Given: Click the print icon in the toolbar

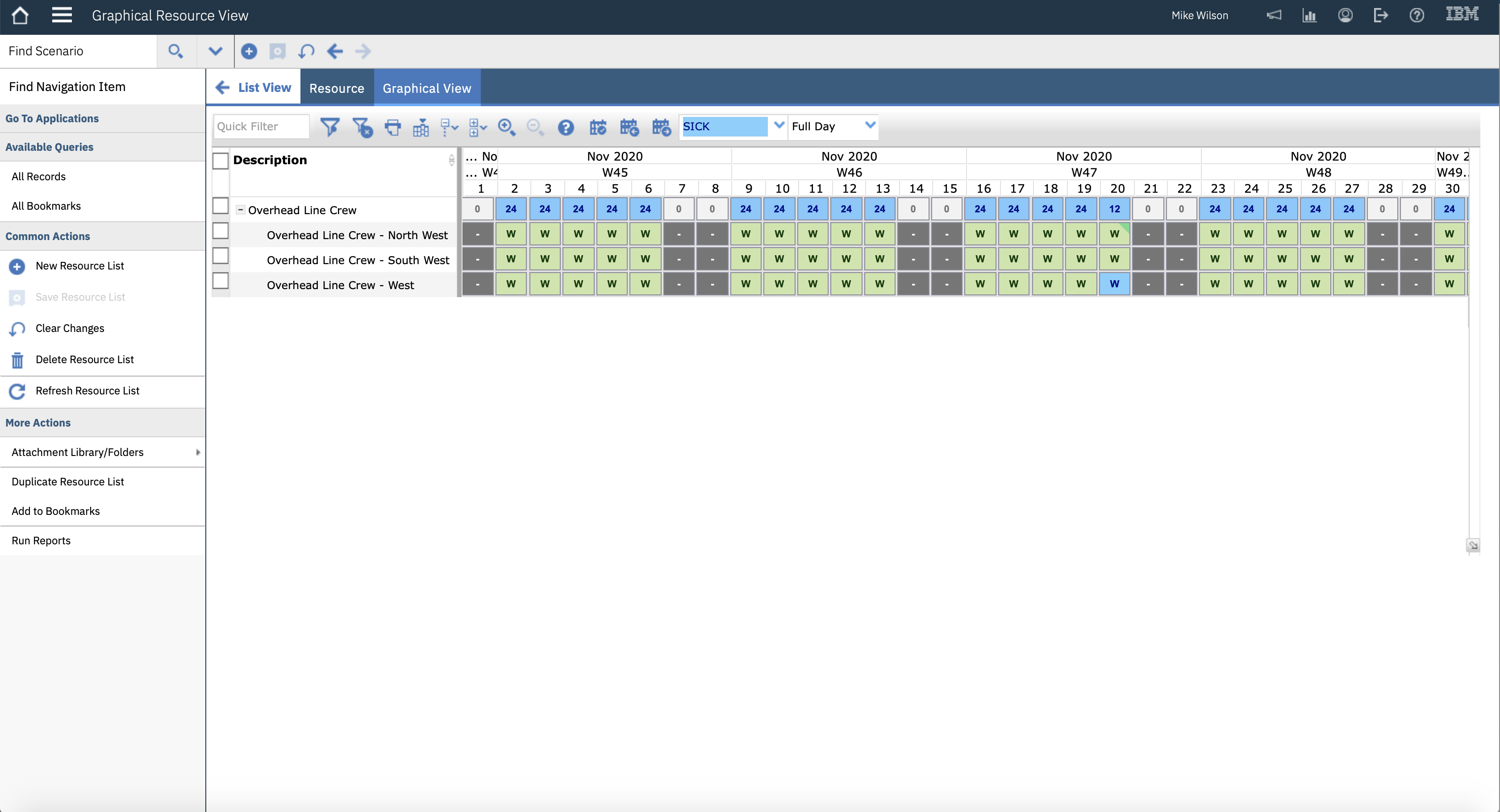Looking at the screenshot, I should pos(393,126).
